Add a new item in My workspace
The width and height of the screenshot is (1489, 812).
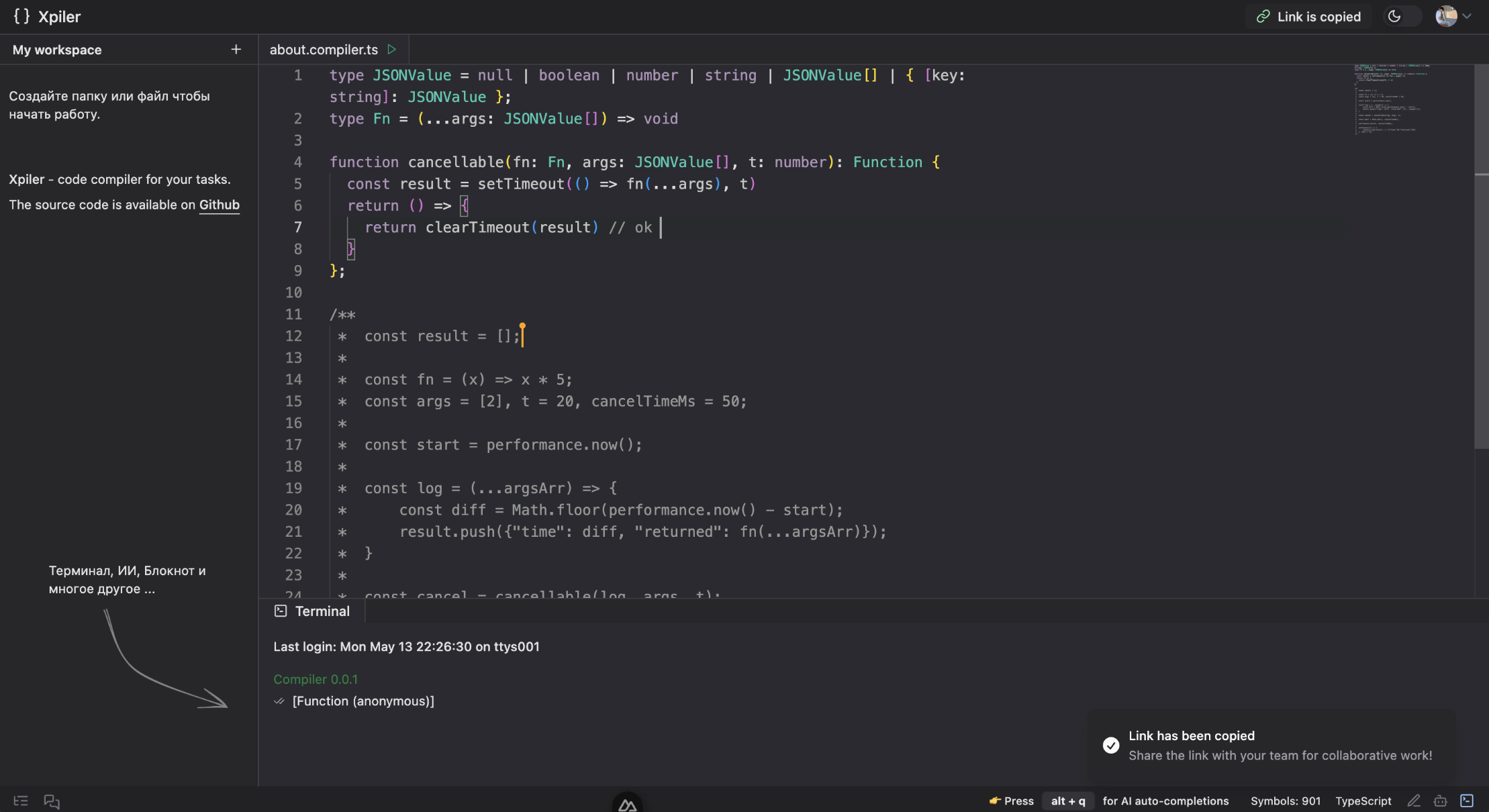point(236,50)
